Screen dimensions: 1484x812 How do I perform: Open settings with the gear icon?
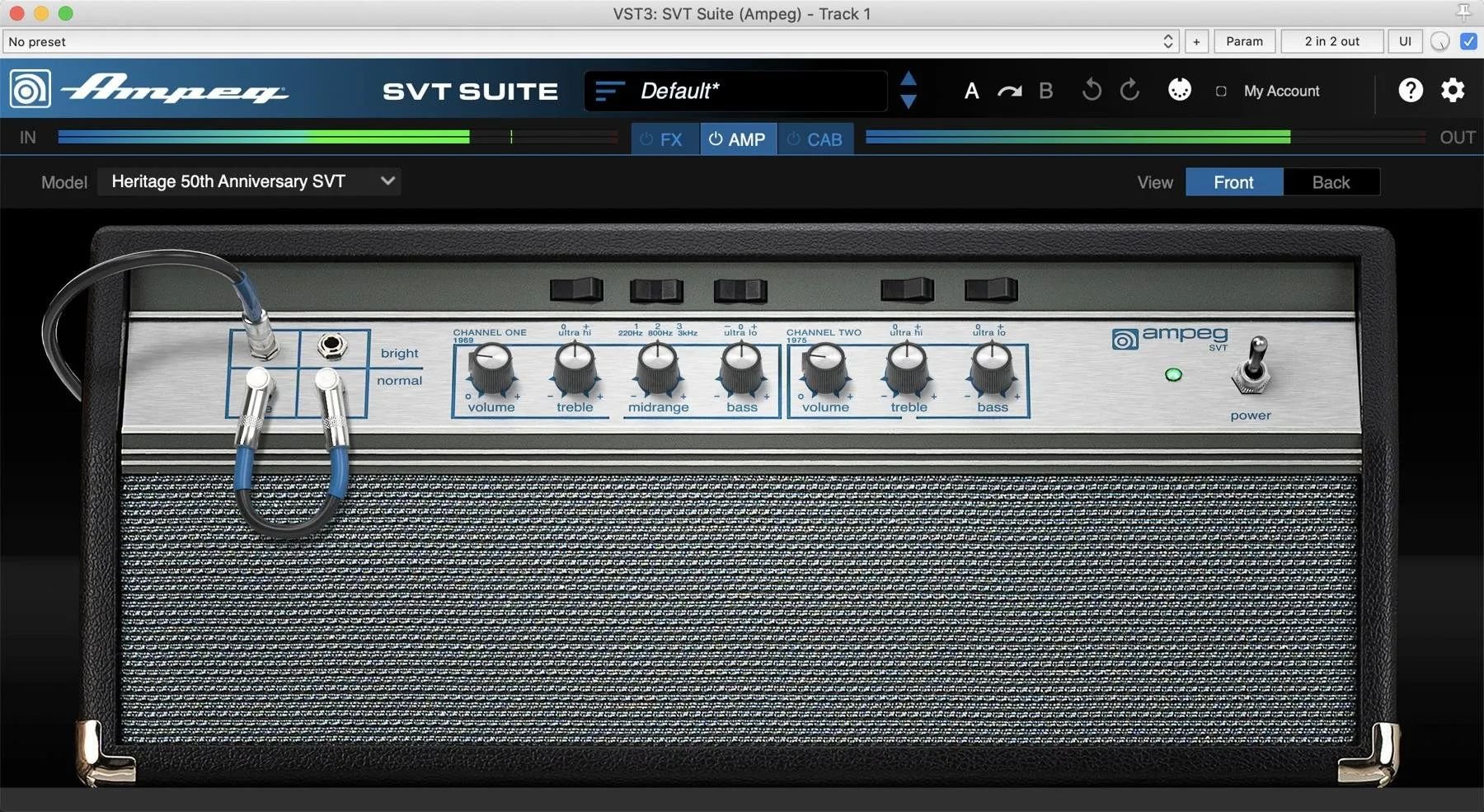point(1453,90)
